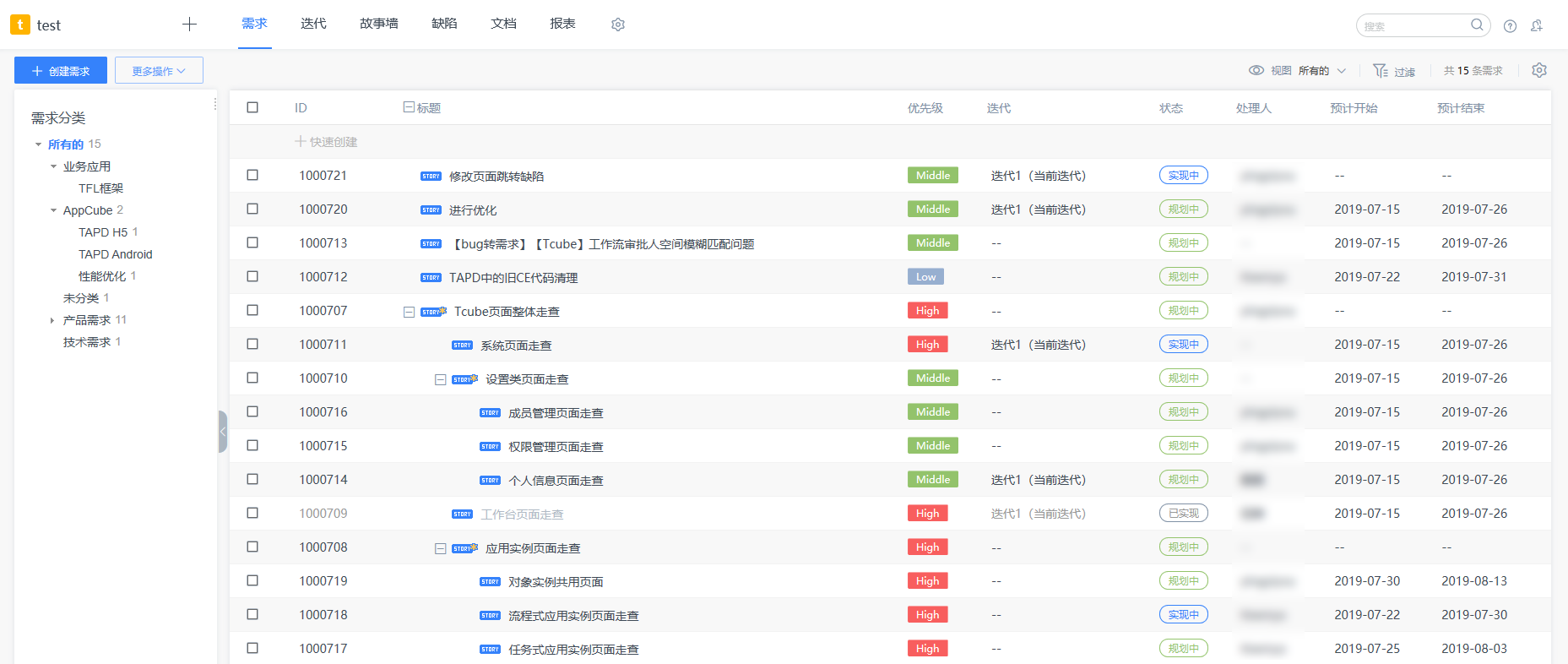1568x664 pixels.
Task: Toggle the select-all checkbox in table header
Action: (x=252, y=107)
